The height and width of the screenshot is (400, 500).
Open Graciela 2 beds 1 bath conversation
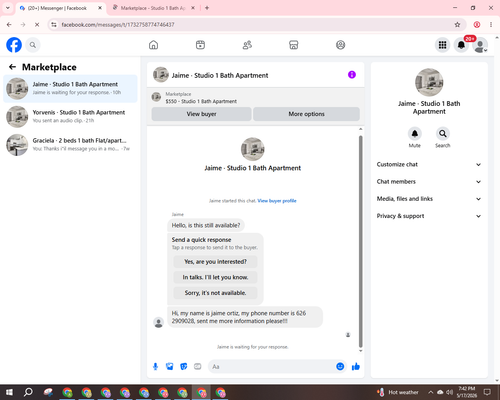[70, 145]
